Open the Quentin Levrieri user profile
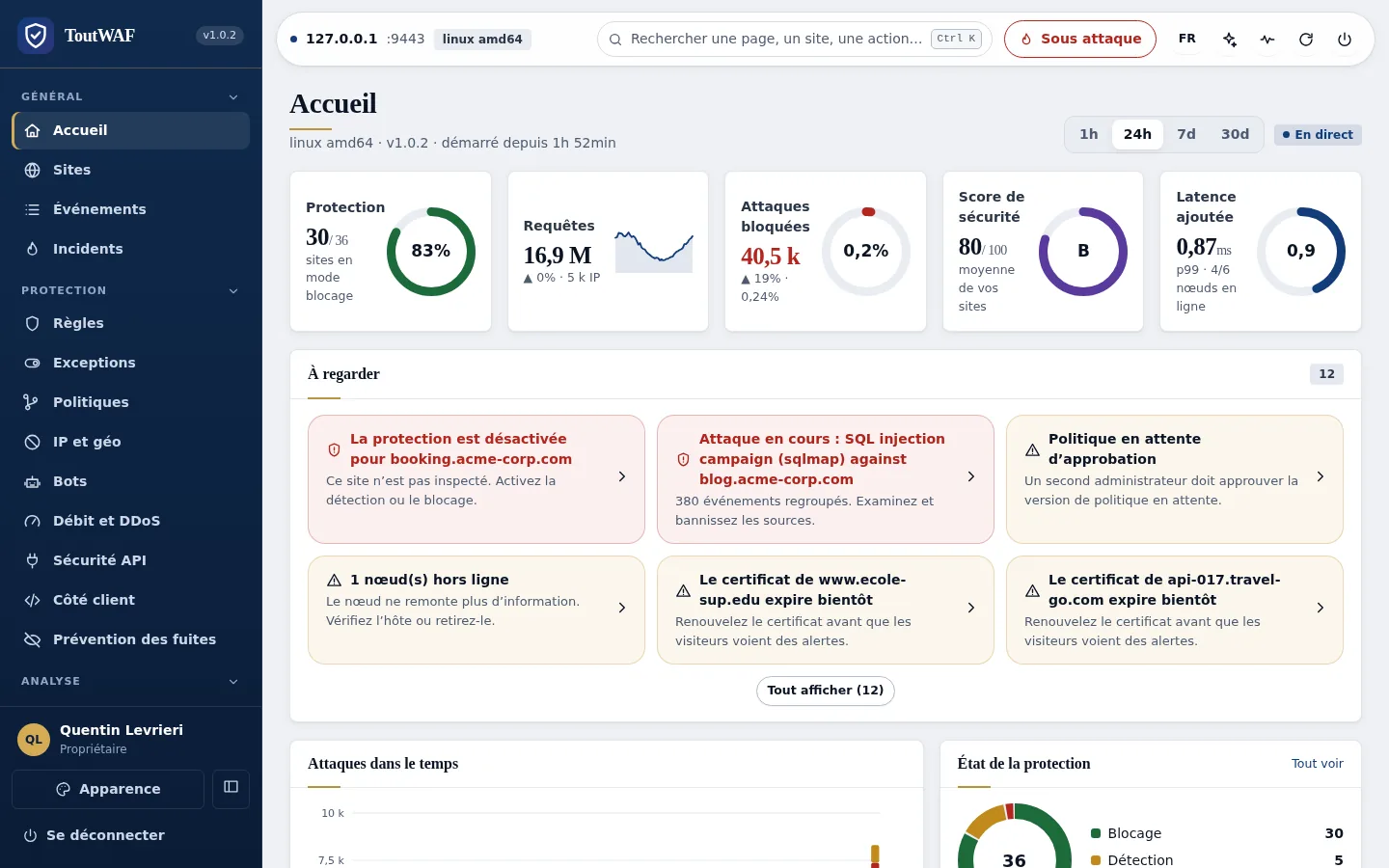Screen dimensions: 1389x868 (x=130, y=739)
